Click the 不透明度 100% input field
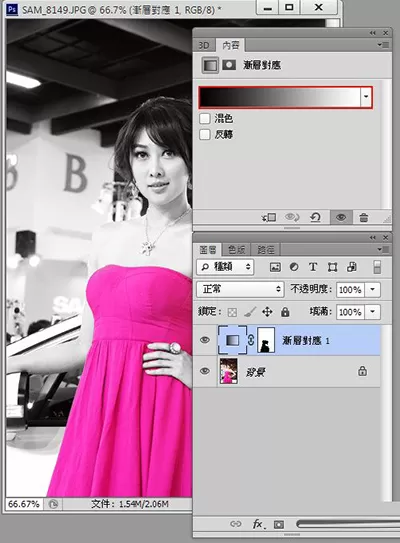Image resolution: width=400 pixels, height=543 pixels. click(350, 289)
